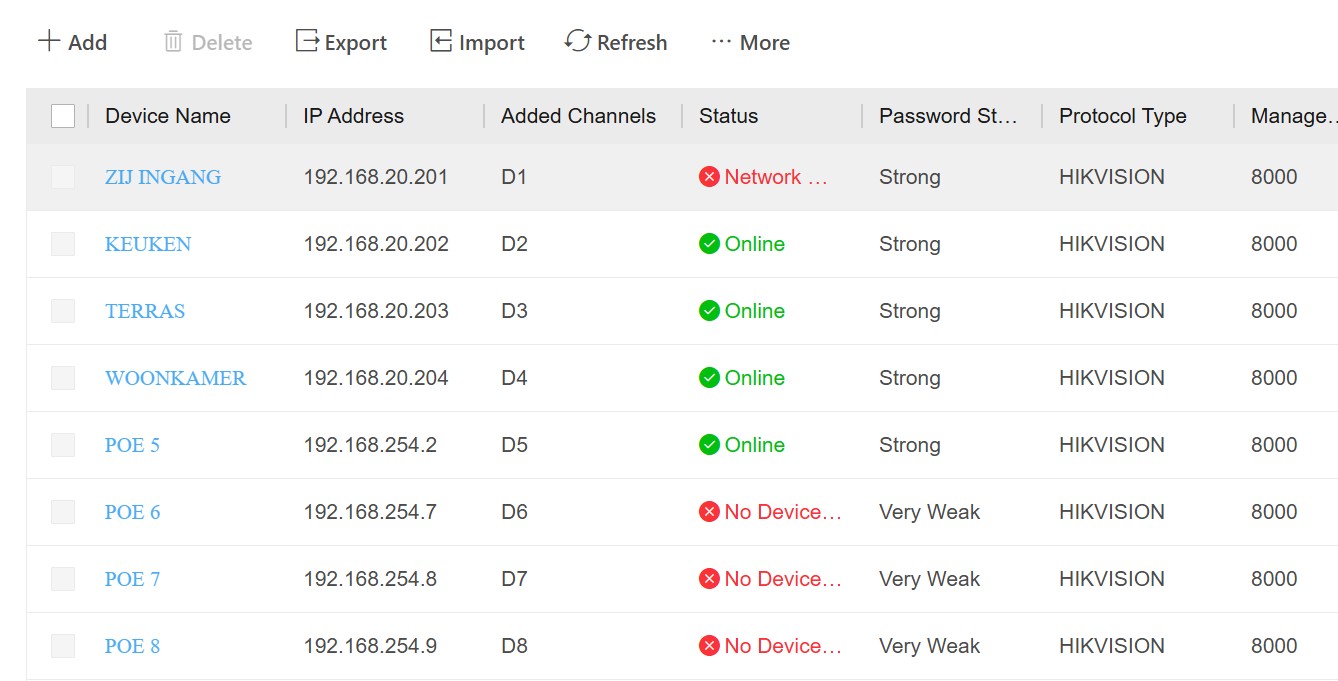Tick the checkbox for POE 8

click(63, 646)
